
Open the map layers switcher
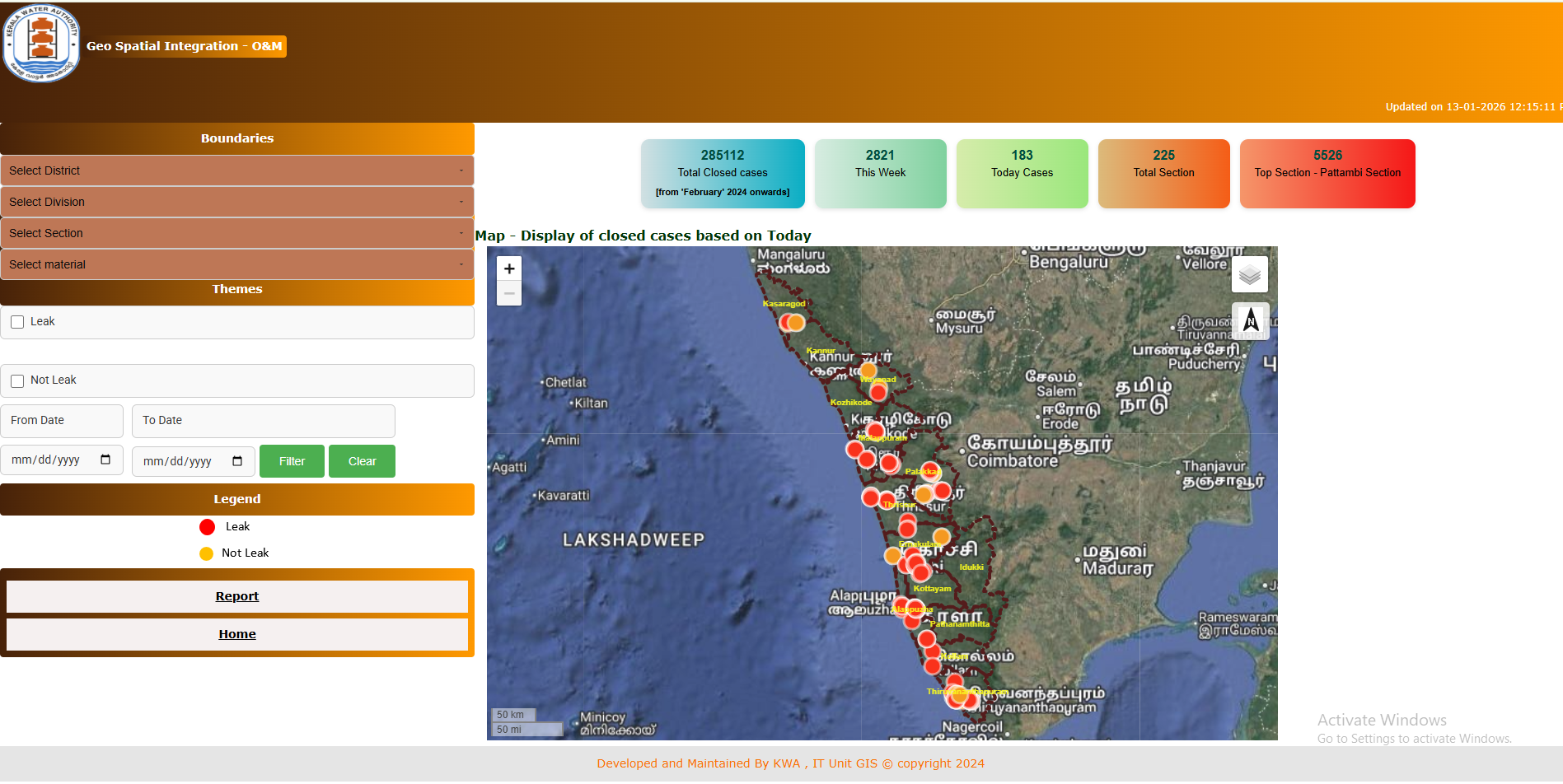[x=1249, y=275]
